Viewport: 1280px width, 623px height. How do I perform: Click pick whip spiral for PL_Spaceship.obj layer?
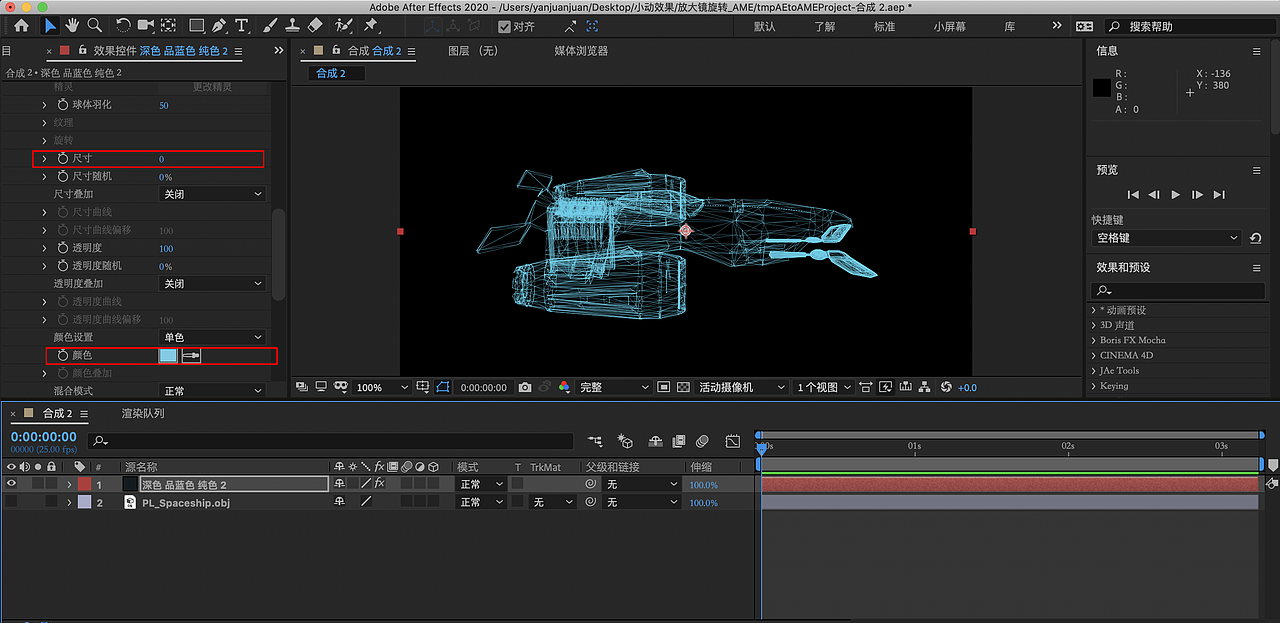coord(590,502)
